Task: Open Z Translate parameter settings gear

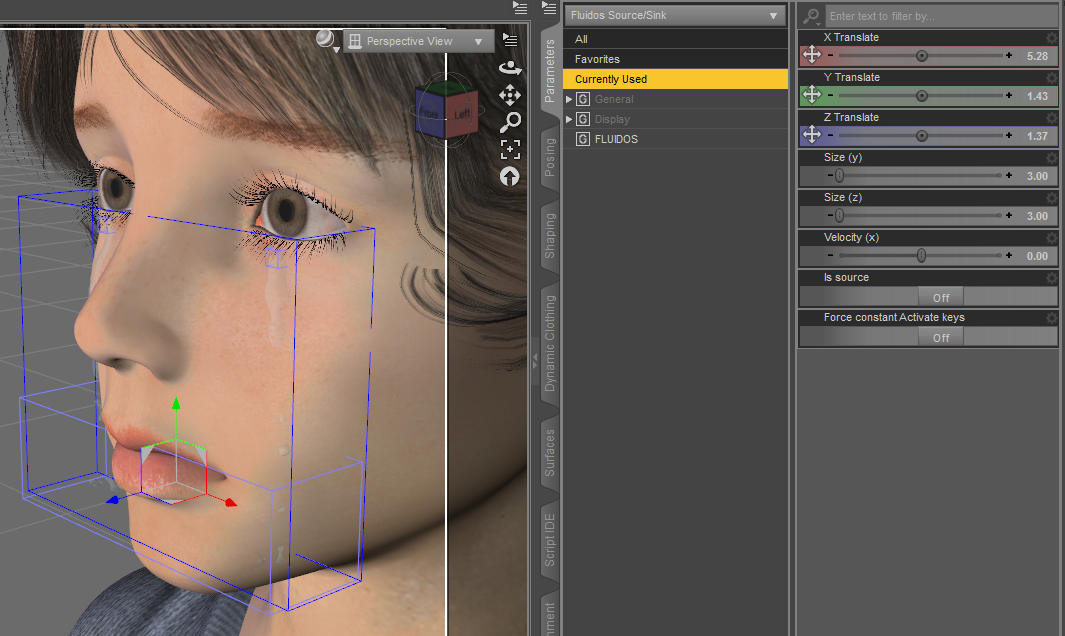Action: pos(1051,118)
